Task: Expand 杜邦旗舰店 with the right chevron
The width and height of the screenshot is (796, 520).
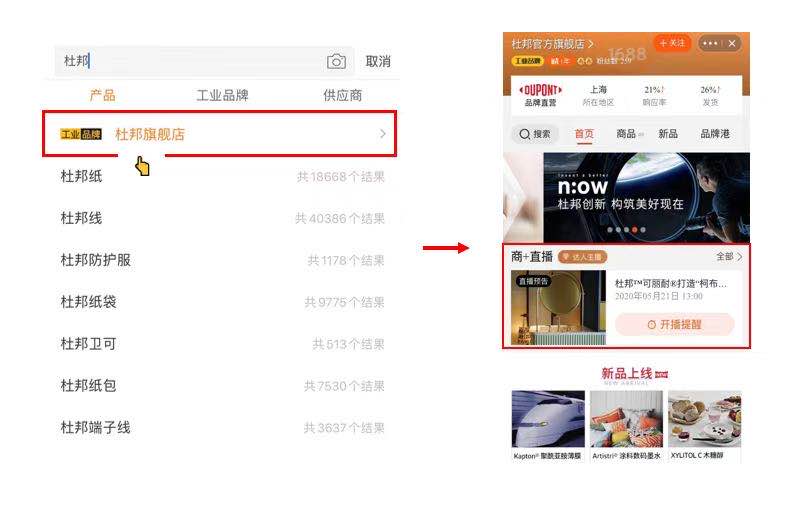Action: [383, 134]
